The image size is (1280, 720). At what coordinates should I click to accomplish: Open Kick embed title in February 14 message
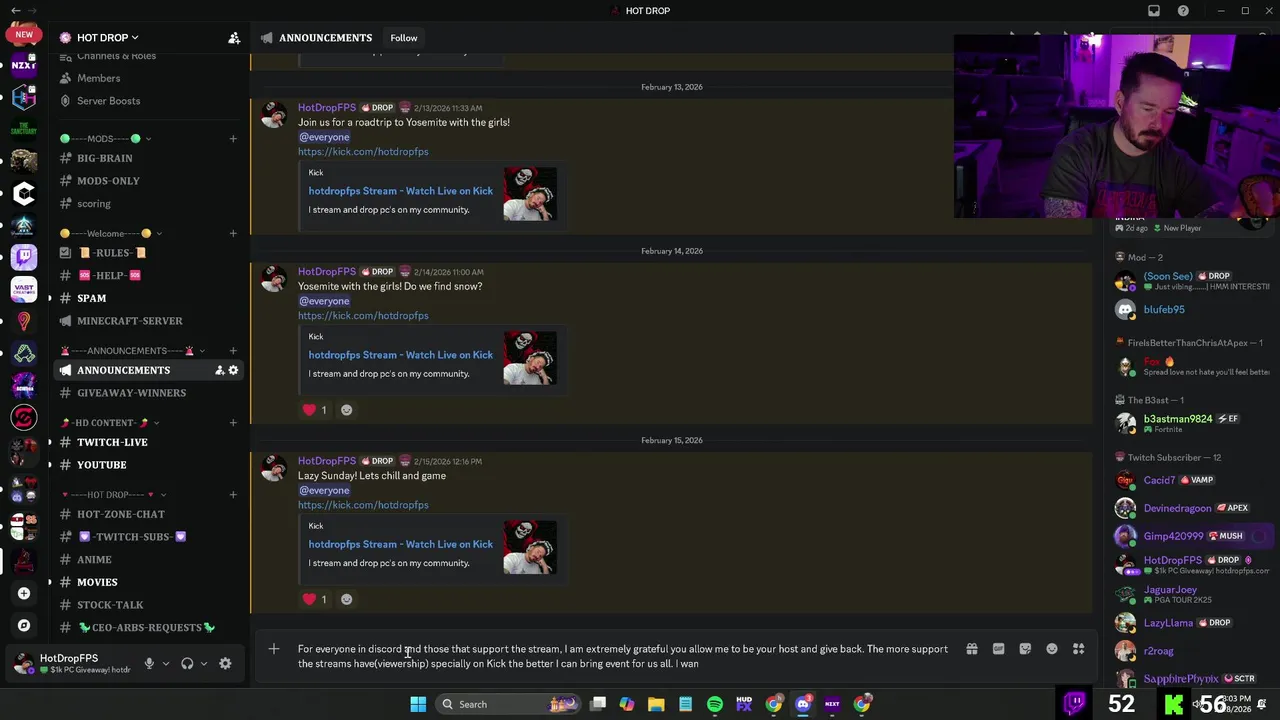[x=400, y=355]
